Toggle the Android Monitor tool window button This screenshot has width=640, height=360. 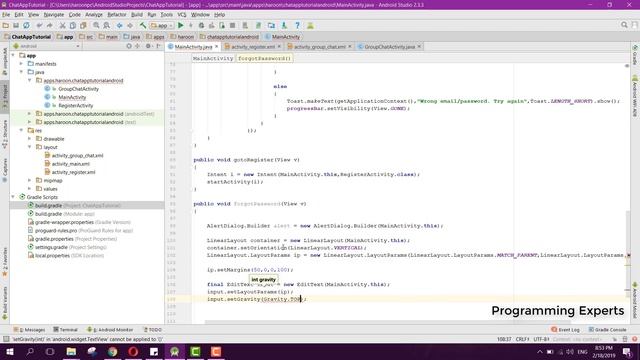point(110,329)
